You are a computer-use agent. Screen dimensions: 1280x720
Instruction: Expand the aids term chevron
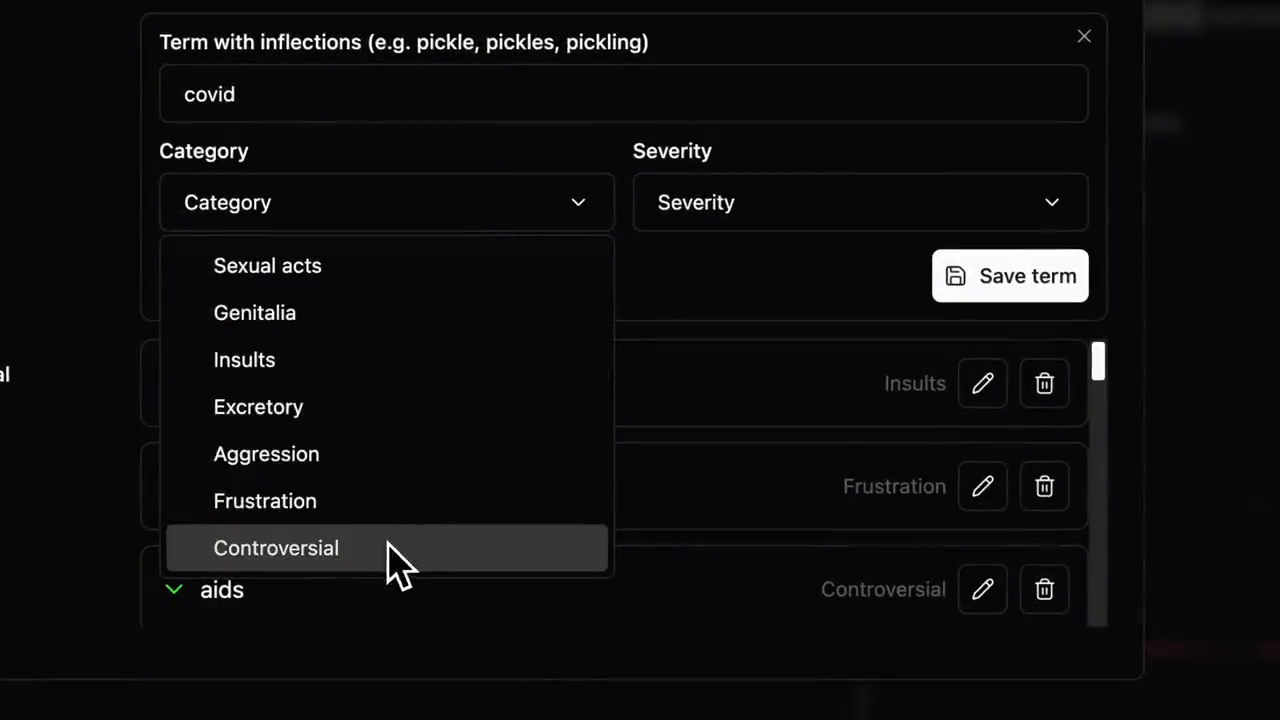(x=174, y=589)
